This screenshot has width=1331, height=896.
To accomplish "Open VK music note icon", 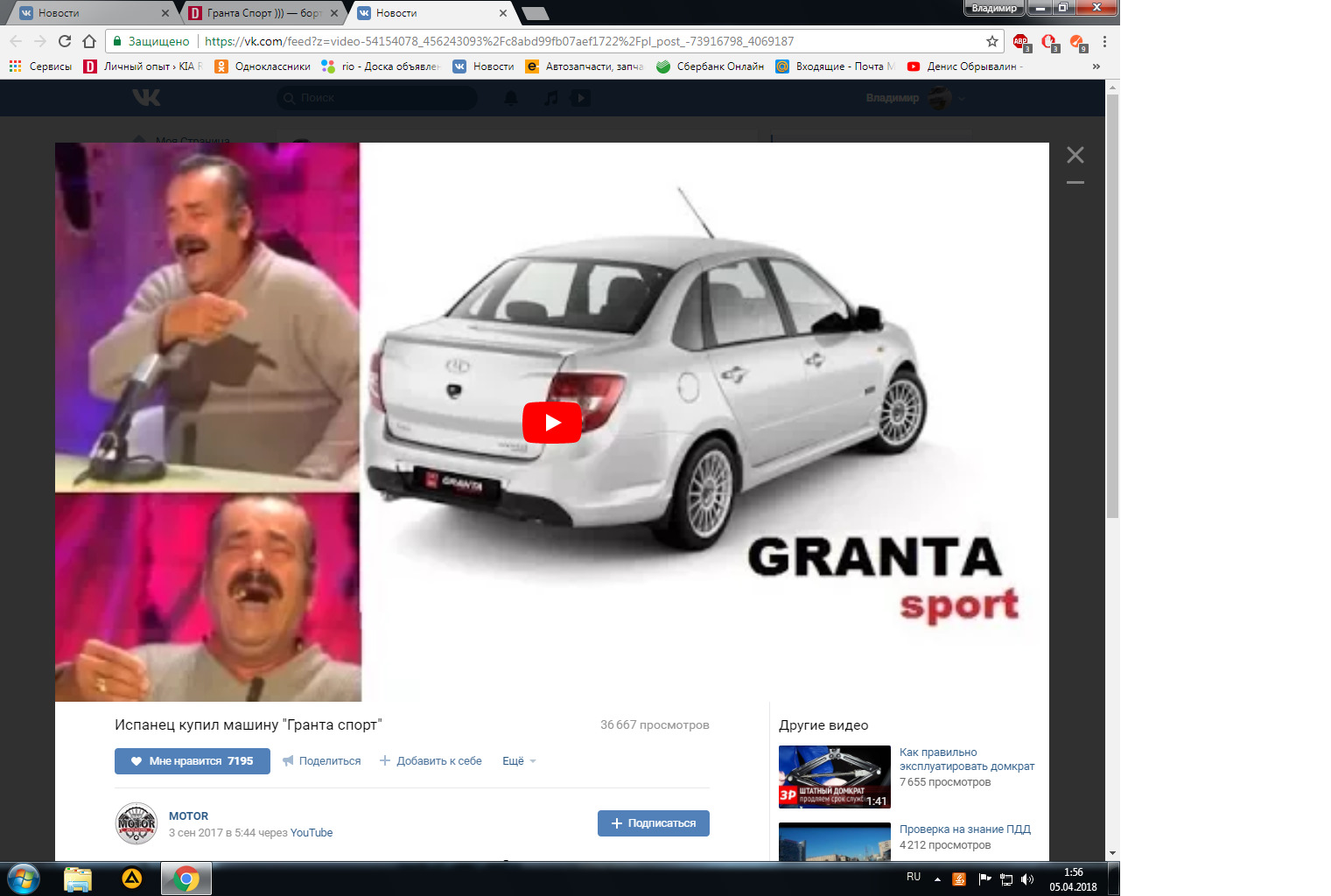I will click(550, 98).
